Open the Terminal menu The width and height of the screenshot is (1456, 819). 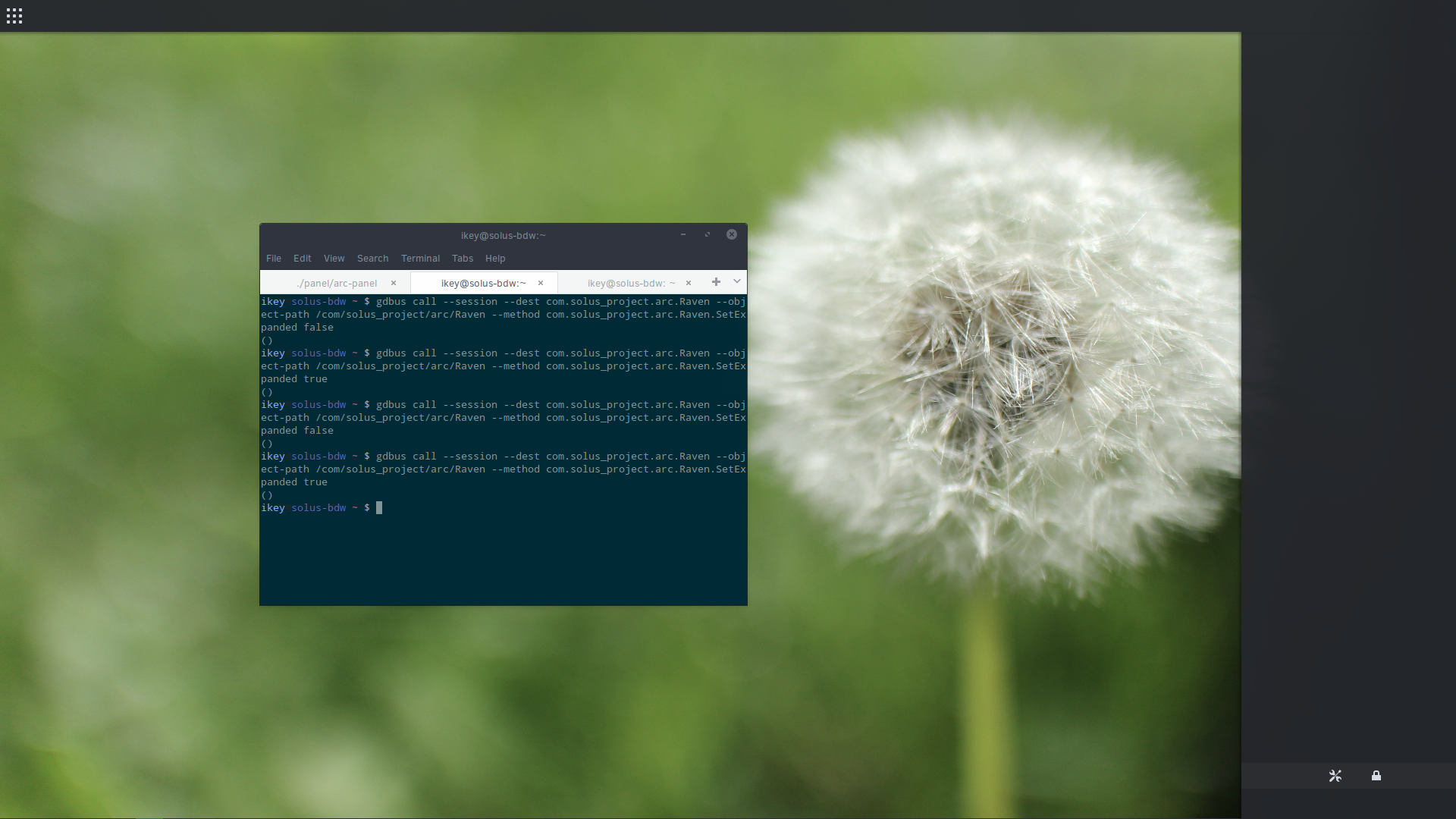tap(420, 259)
